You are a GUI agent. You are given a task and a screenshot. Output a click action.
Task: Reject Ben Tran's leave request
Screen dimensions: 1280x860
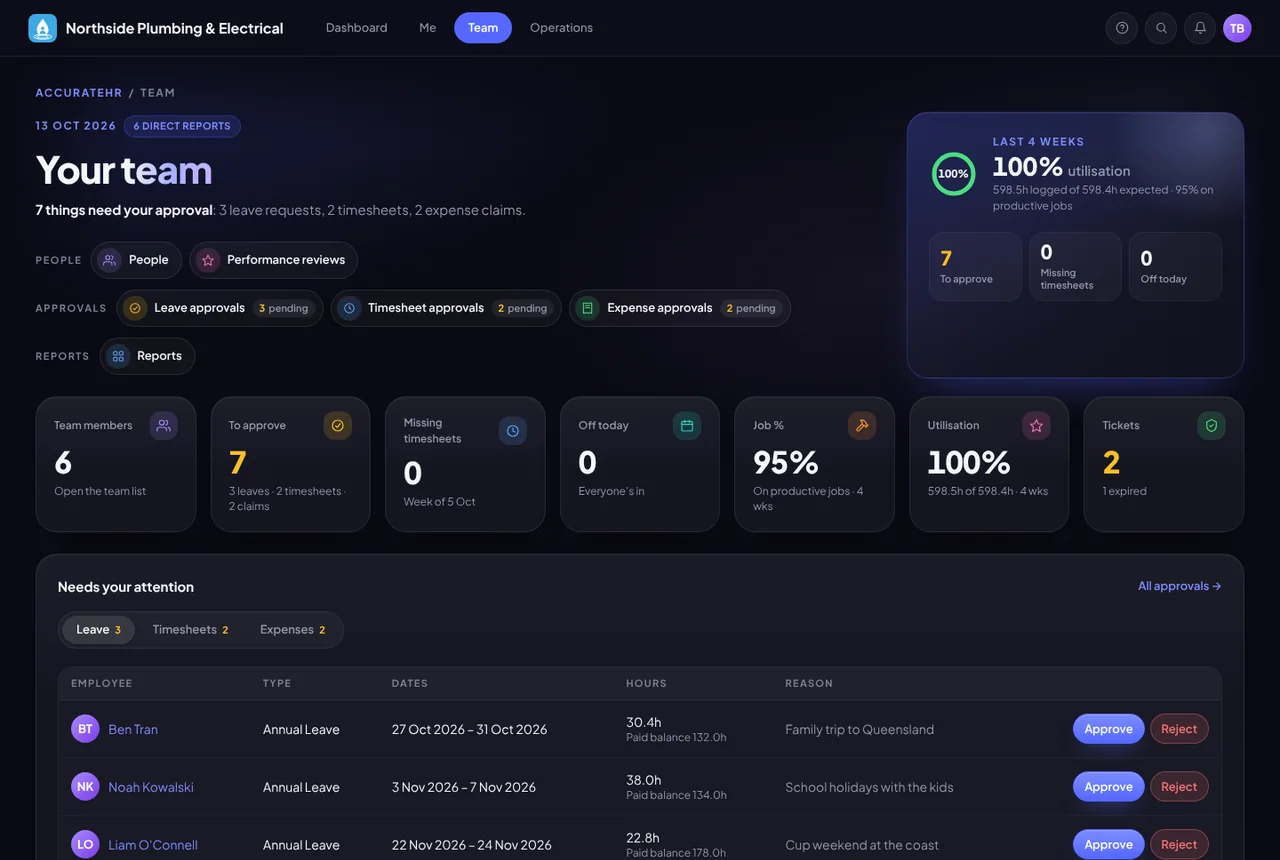click(x=1179, y=729)
